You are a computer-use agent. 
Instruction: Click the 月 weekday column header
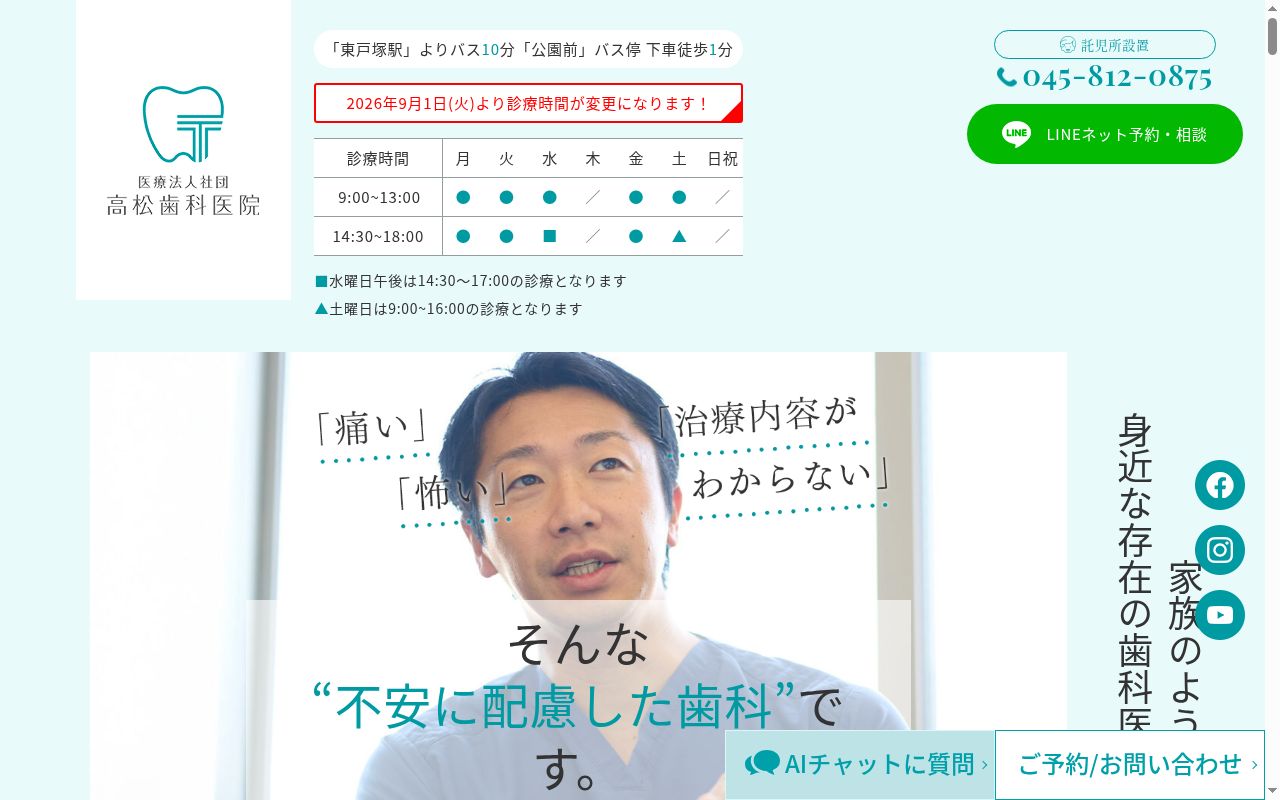point(463,158)
